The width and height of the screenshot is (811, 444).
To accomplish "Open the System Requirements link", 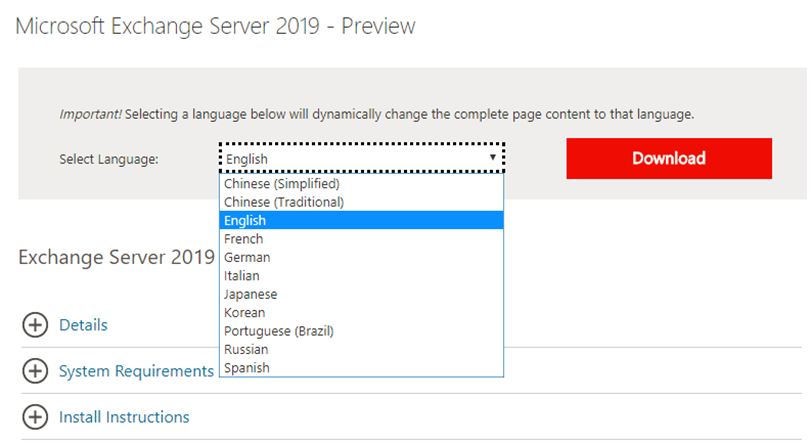I will (136, 371).
